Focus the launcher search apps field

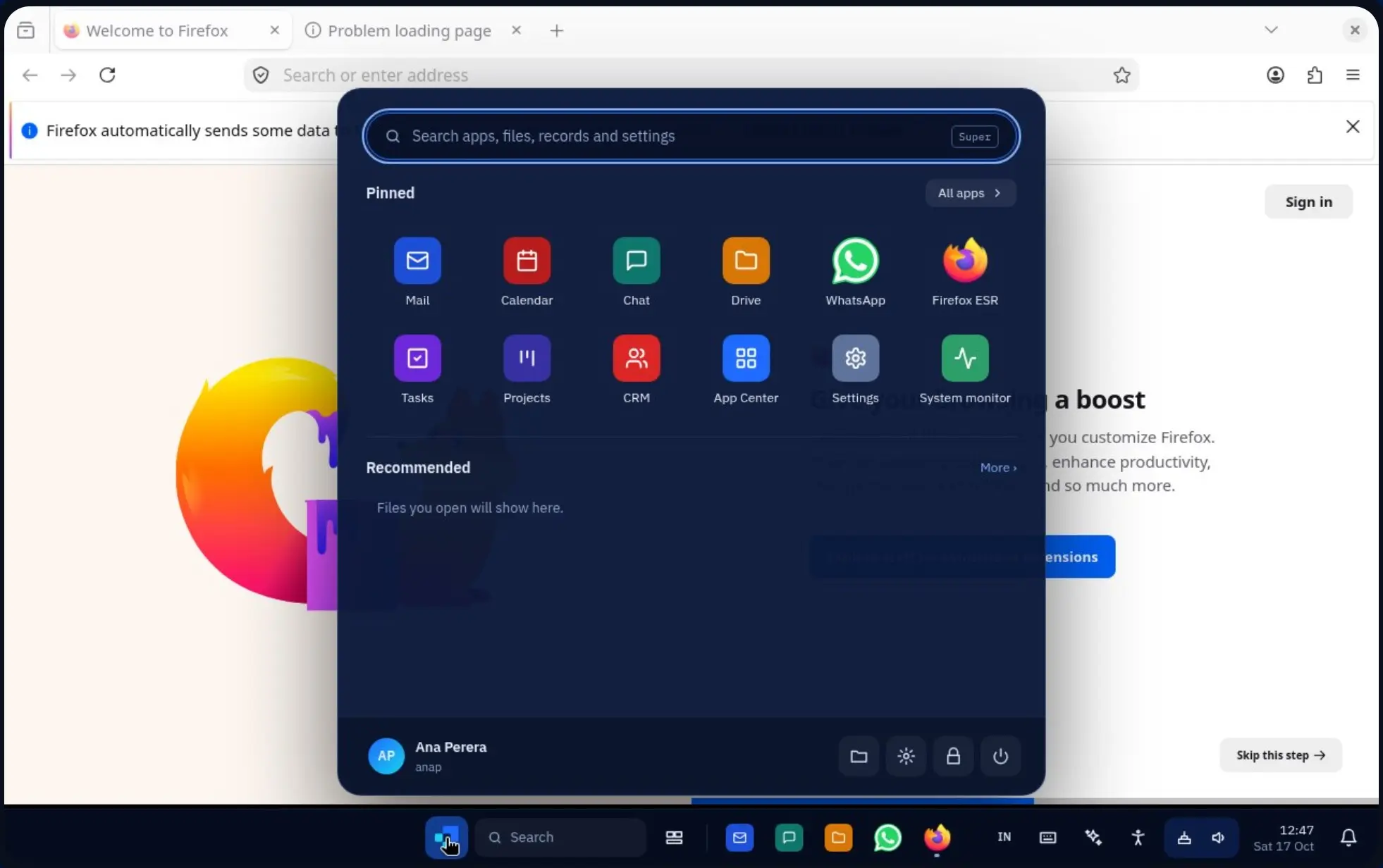coord(691,136)
